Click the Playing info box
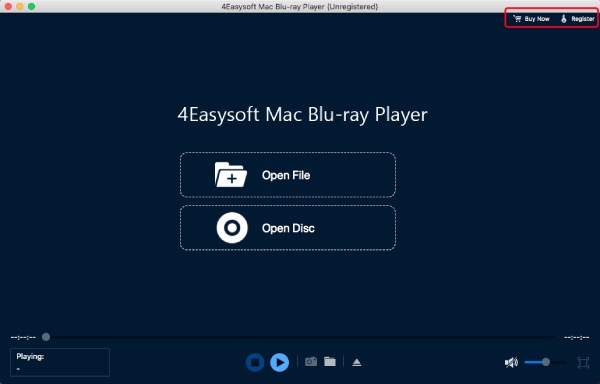Screen dimensions: 600x384 [60, 362]
